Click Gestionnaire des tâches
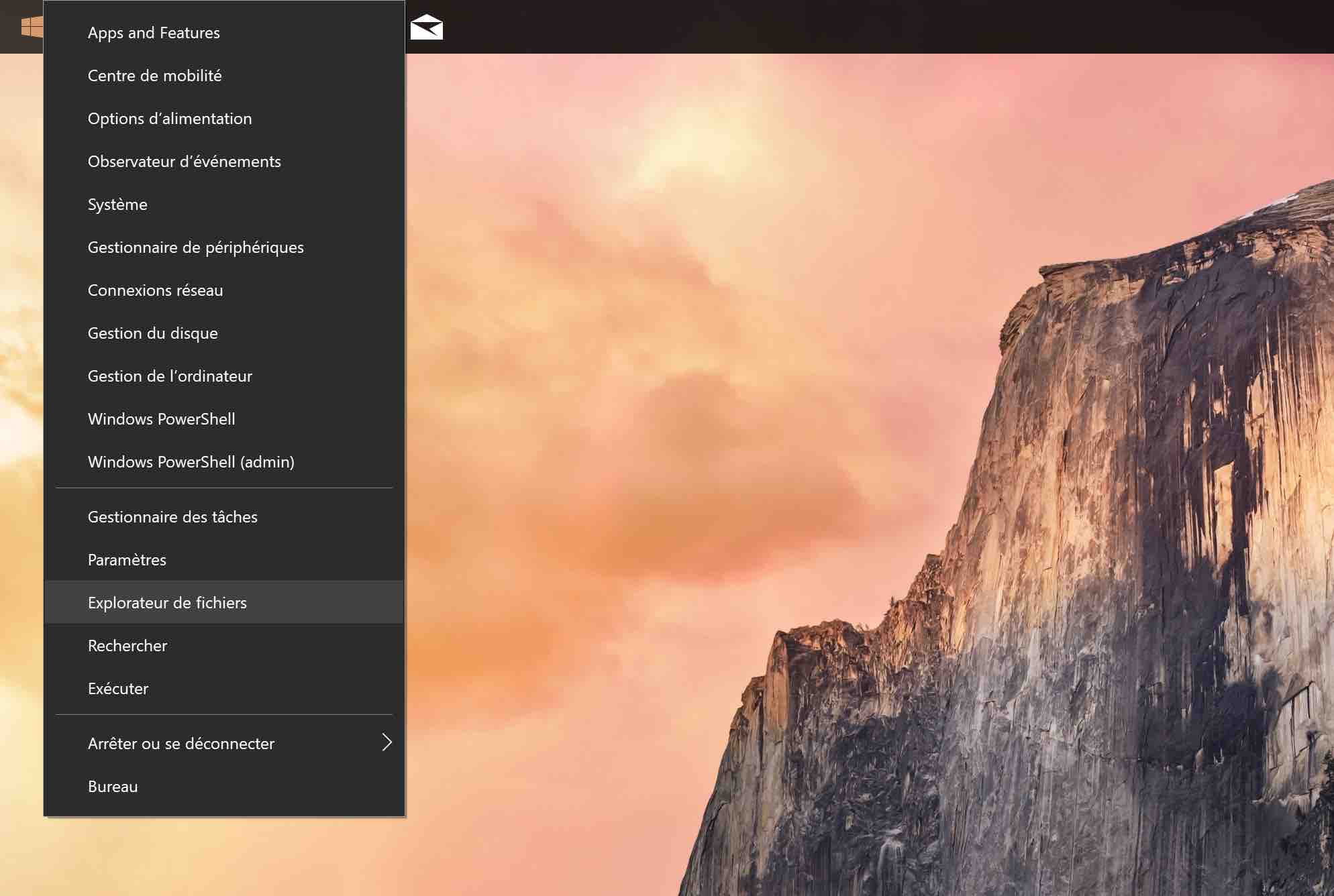The image size is (1334, 896). click(172, 516)
